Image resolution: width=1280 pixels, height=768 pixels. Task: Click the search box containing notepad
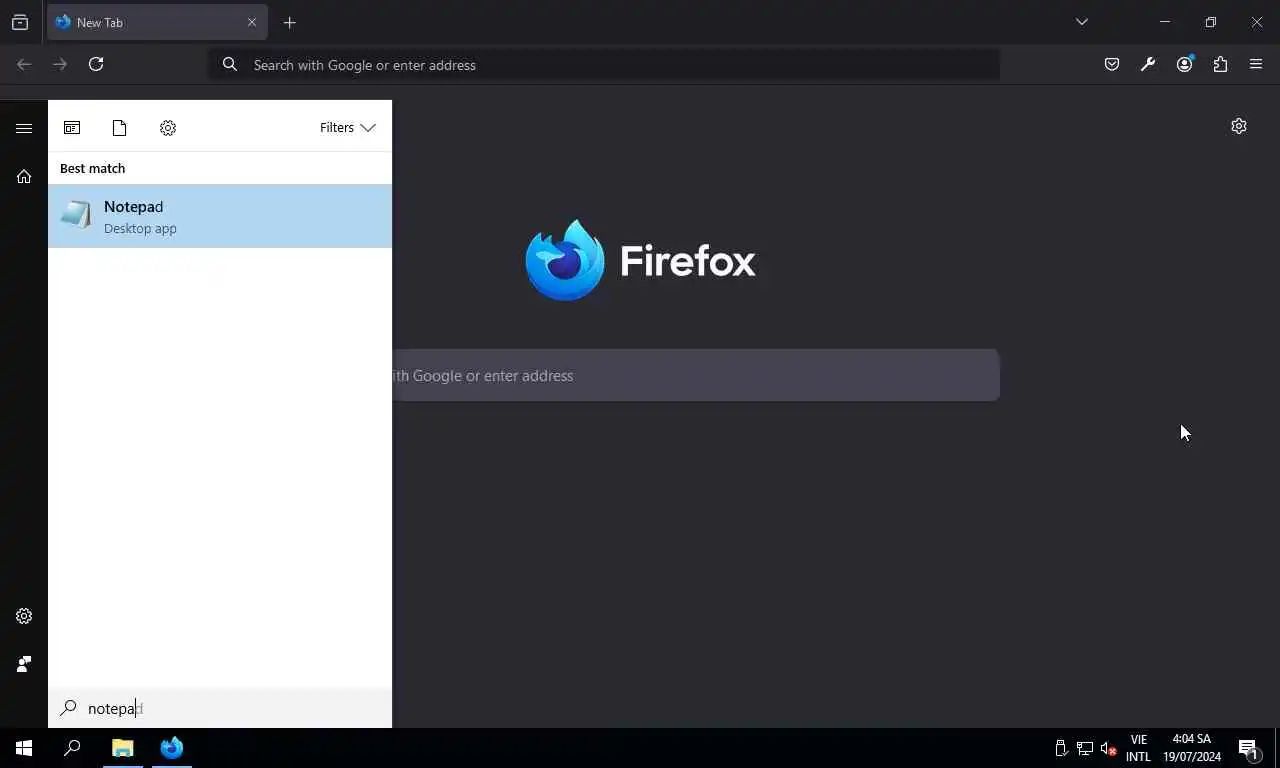pos(220,708)
